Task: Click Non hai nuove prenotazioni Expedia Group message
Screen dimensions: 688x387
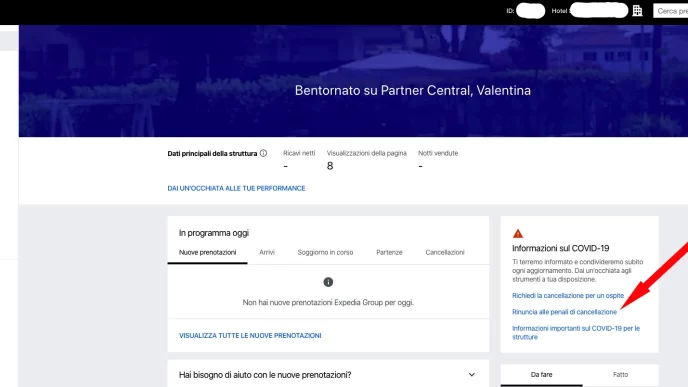Action: pyautogui.click(x=328, y=302)
